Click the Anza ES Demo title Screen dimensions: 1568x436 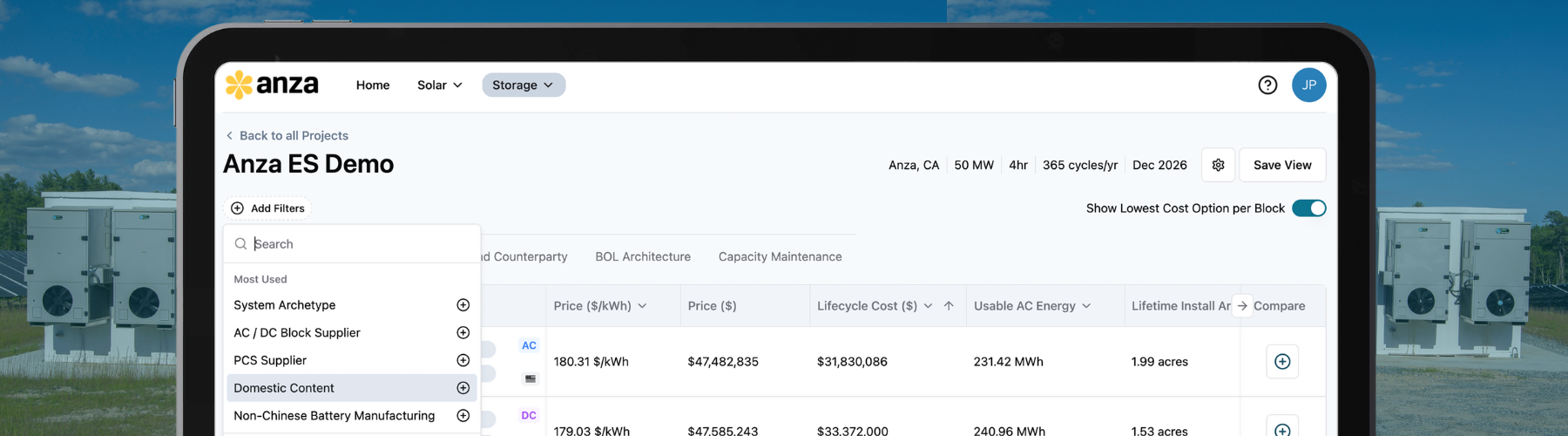point(308,164)
